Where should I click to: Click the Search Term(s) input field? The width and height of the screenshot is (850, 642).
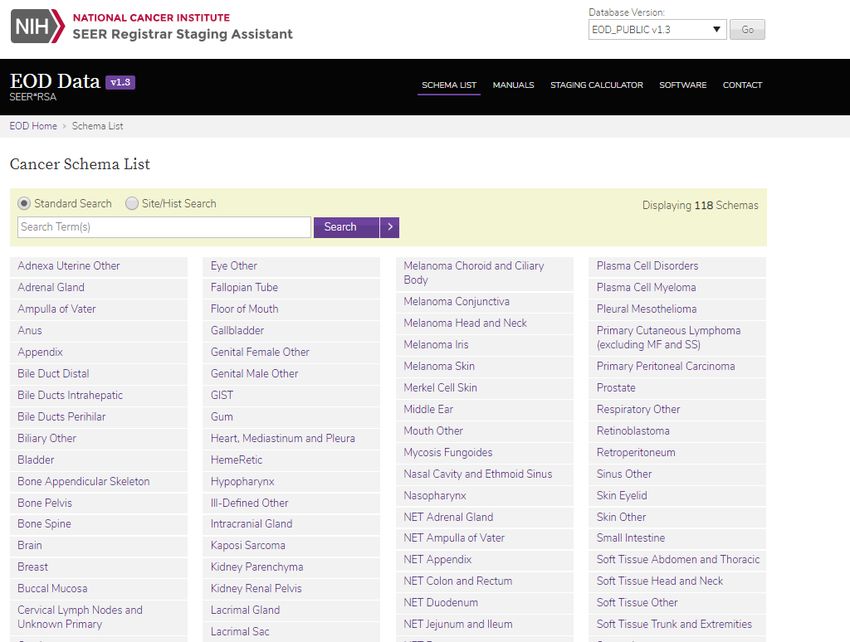[x=164, y=227]
